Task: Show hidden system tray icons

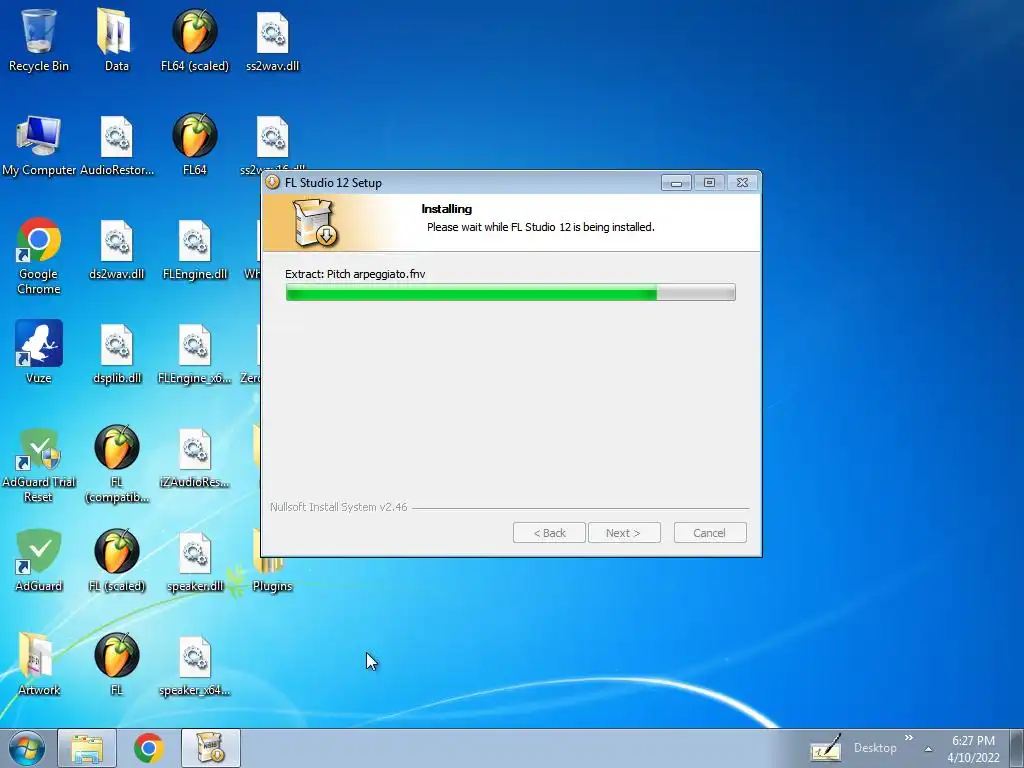Action: coord(928,749)
